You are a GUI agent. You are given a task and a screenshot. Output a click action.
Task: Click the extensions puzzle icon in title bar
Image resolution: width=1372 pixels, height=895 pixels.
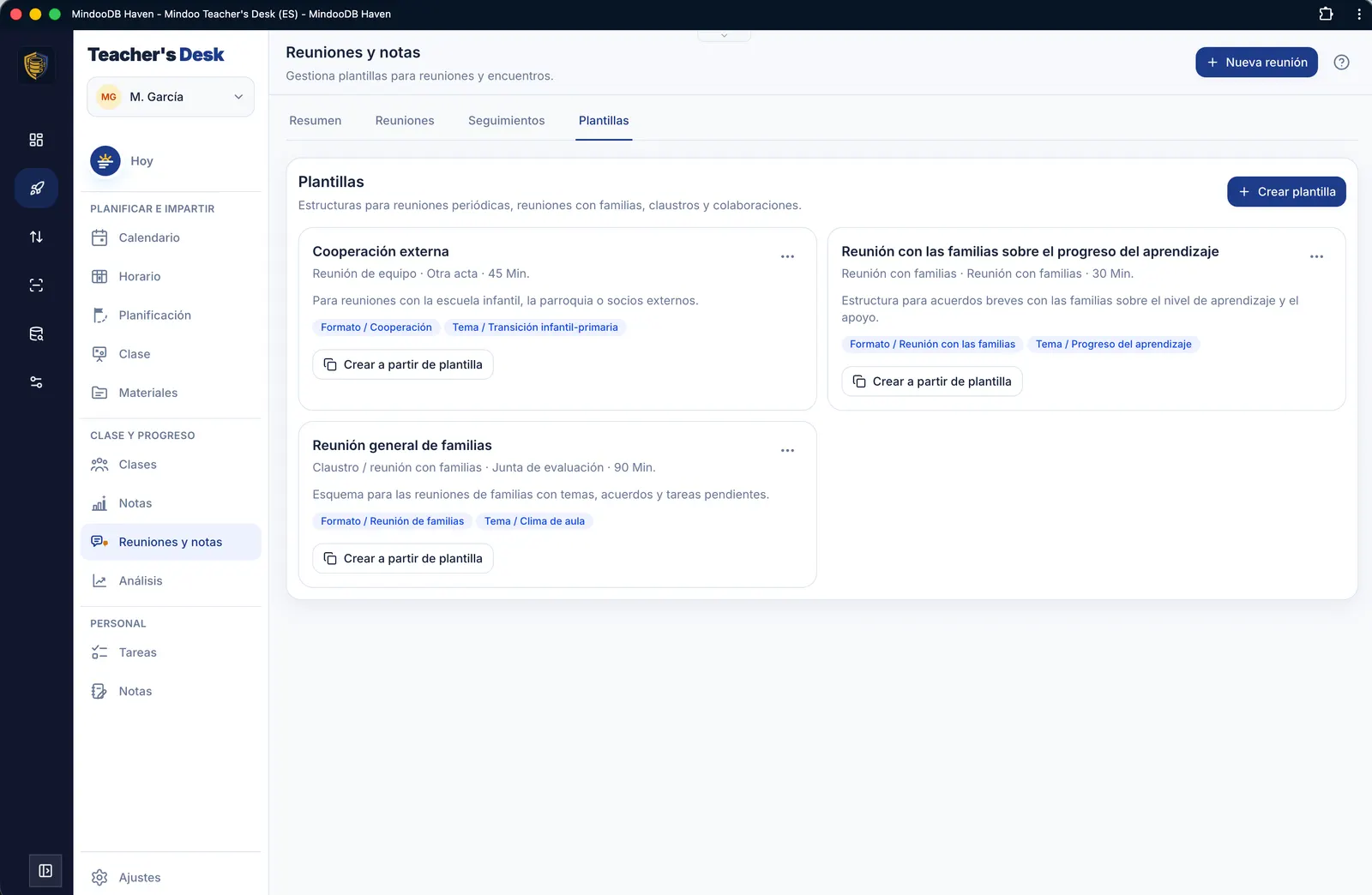click(1326, 14)
